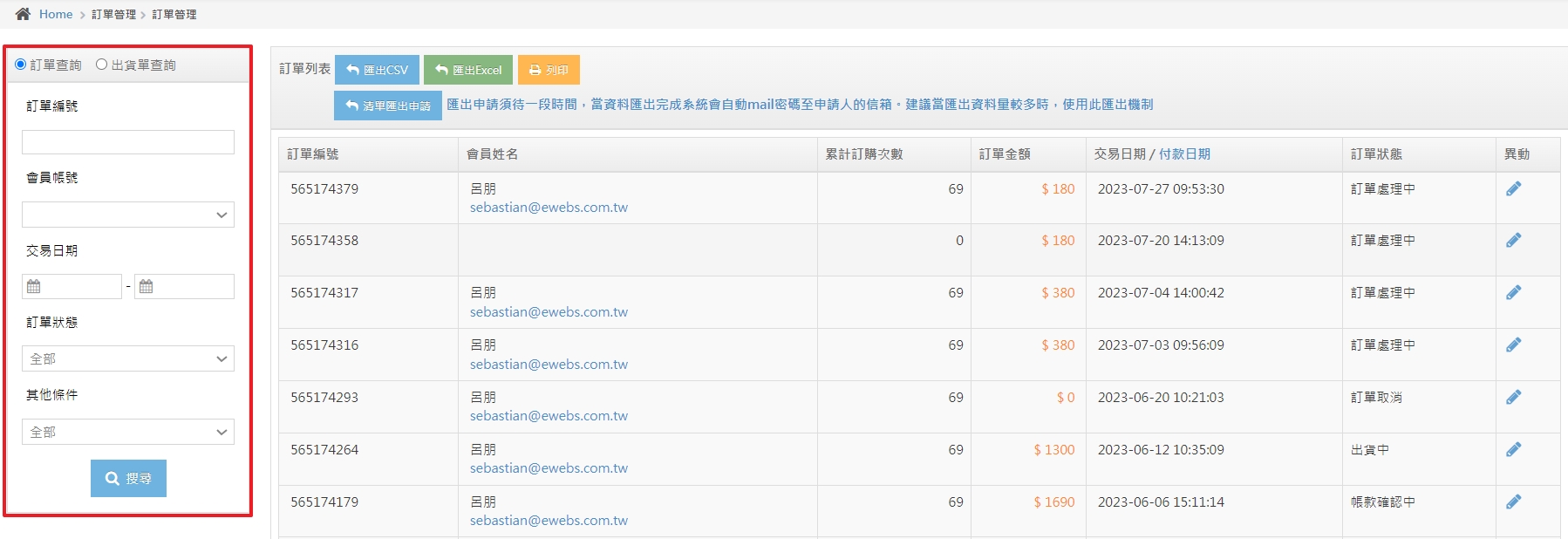Click date 2023-06-20 10:21:03
The image size is (1568, 539).
tap(1161, 398)
